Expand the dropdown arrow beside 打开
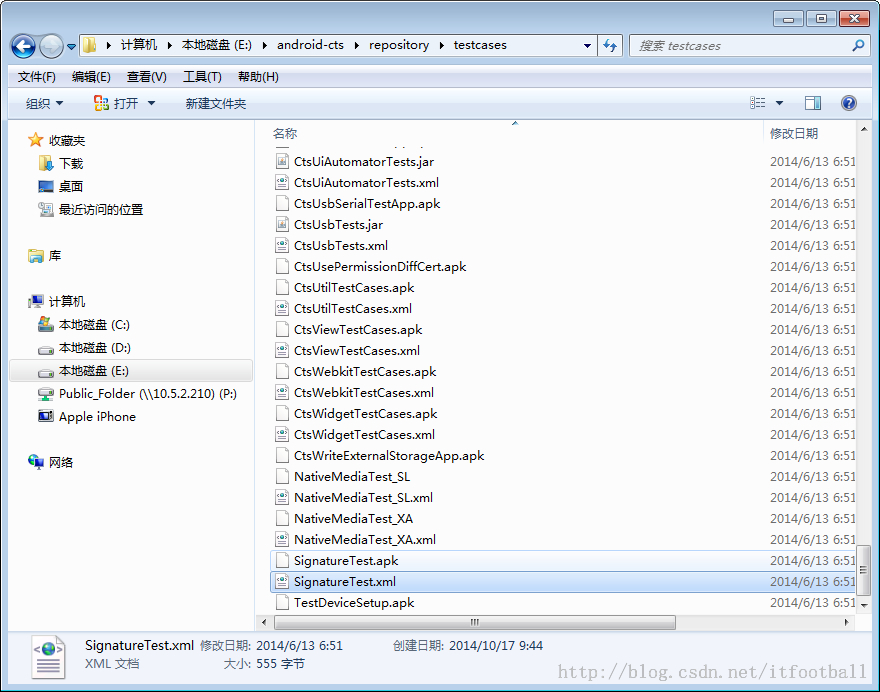This screenshot has width=880, height=692. (x=151, y=103)
